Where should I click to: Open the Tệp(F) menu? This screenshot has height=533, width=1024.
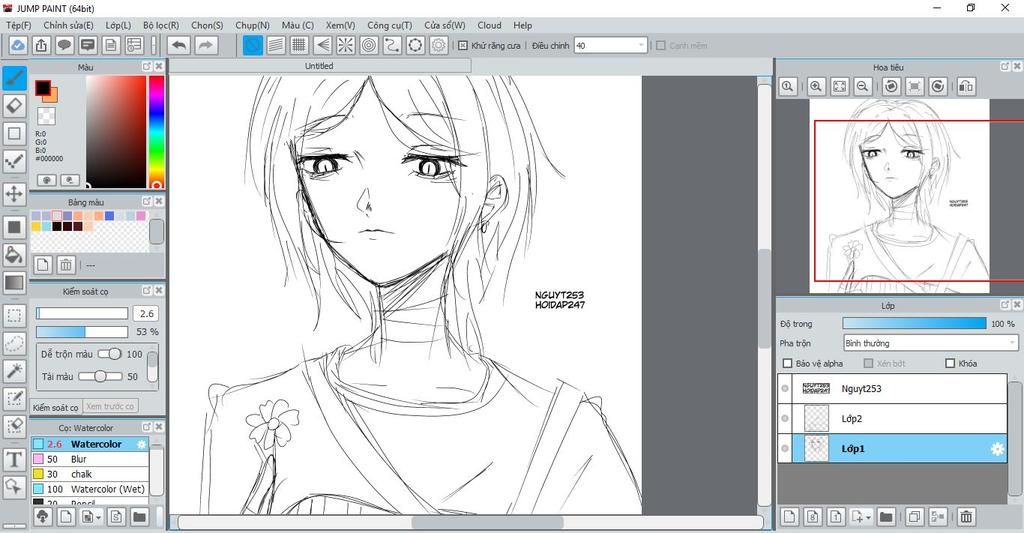(x=19, y=25)
